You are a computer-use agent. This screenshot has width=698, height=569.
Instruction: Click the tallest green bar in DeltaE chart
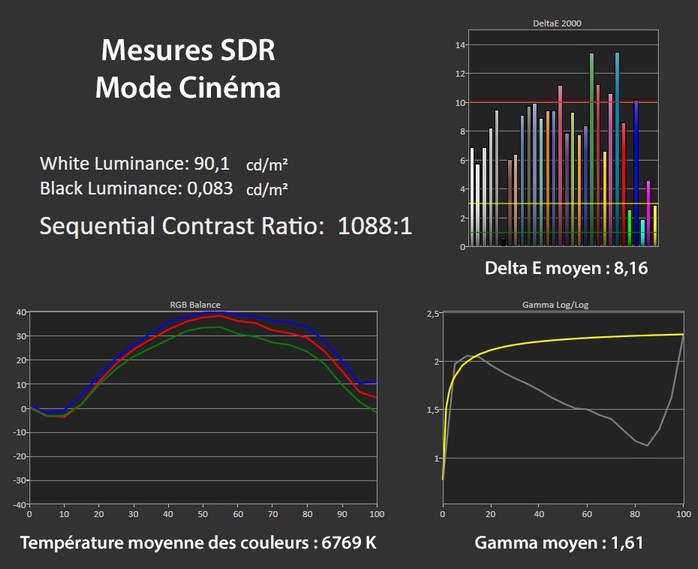(592, 149)
